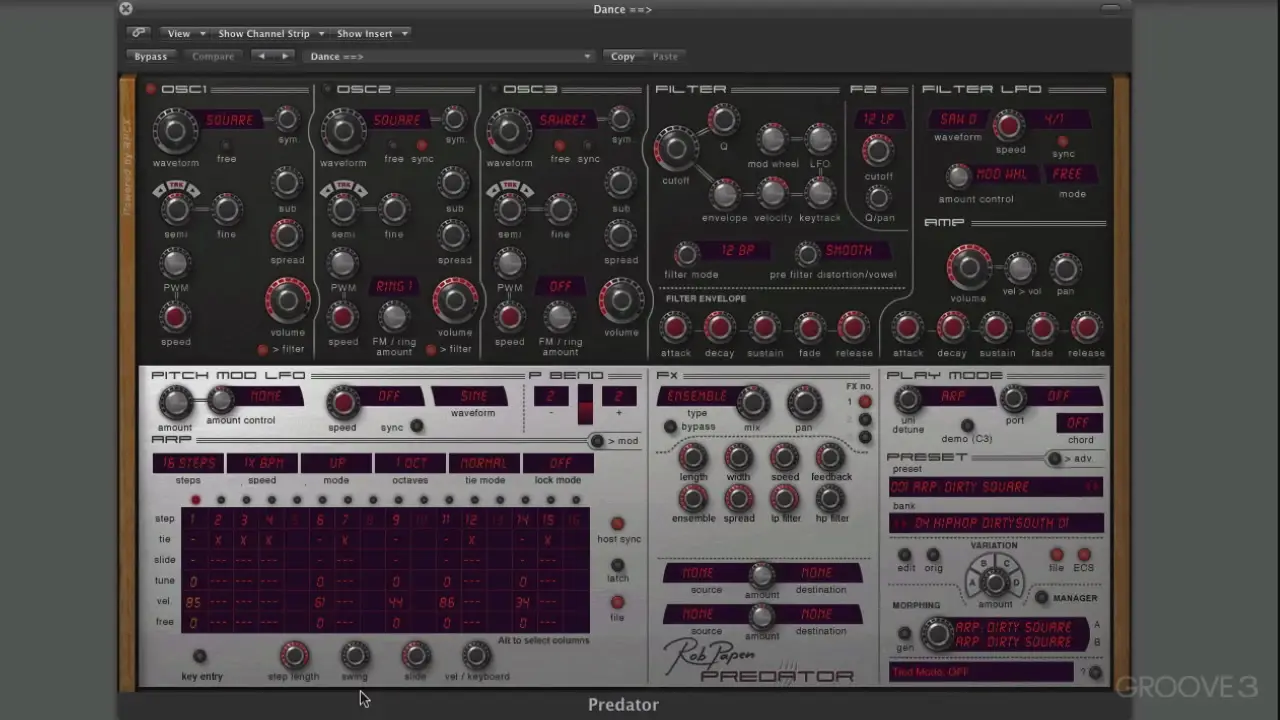Toggle the Filter LFO sync LED
The image size is (1280, 720).
(1063, 141)
